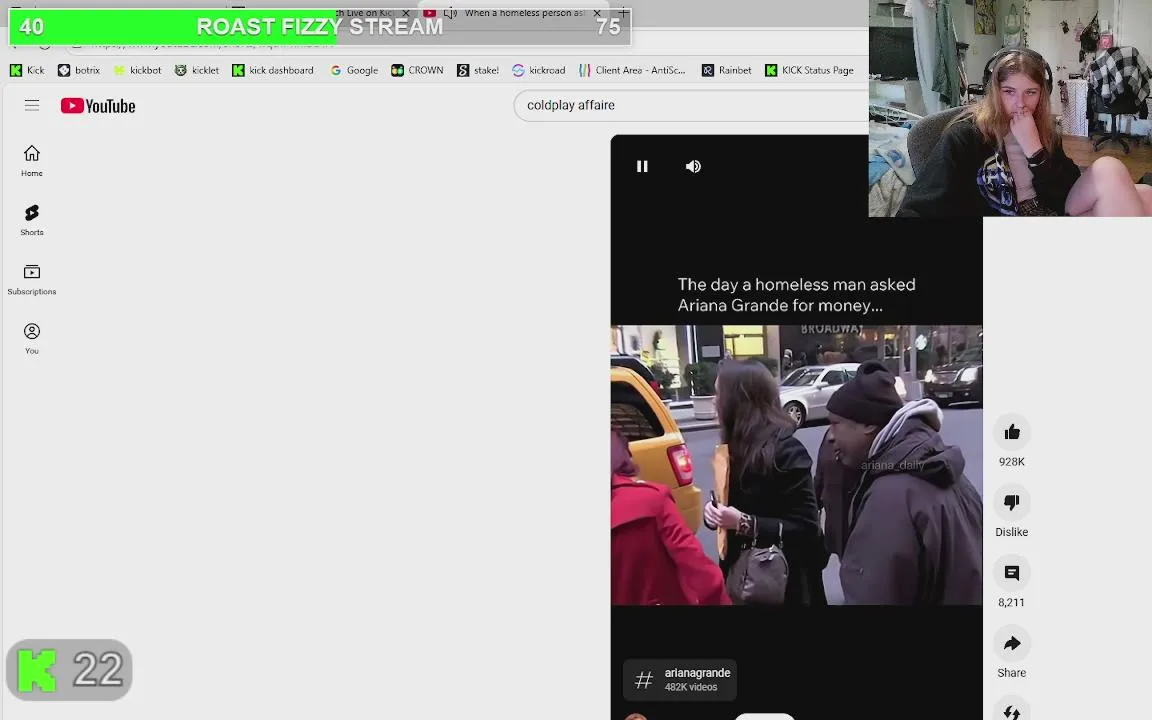Viewport: 1152px width, 720px height.
Task: Share the Short via Share arrow
Action: point(1012,644)
